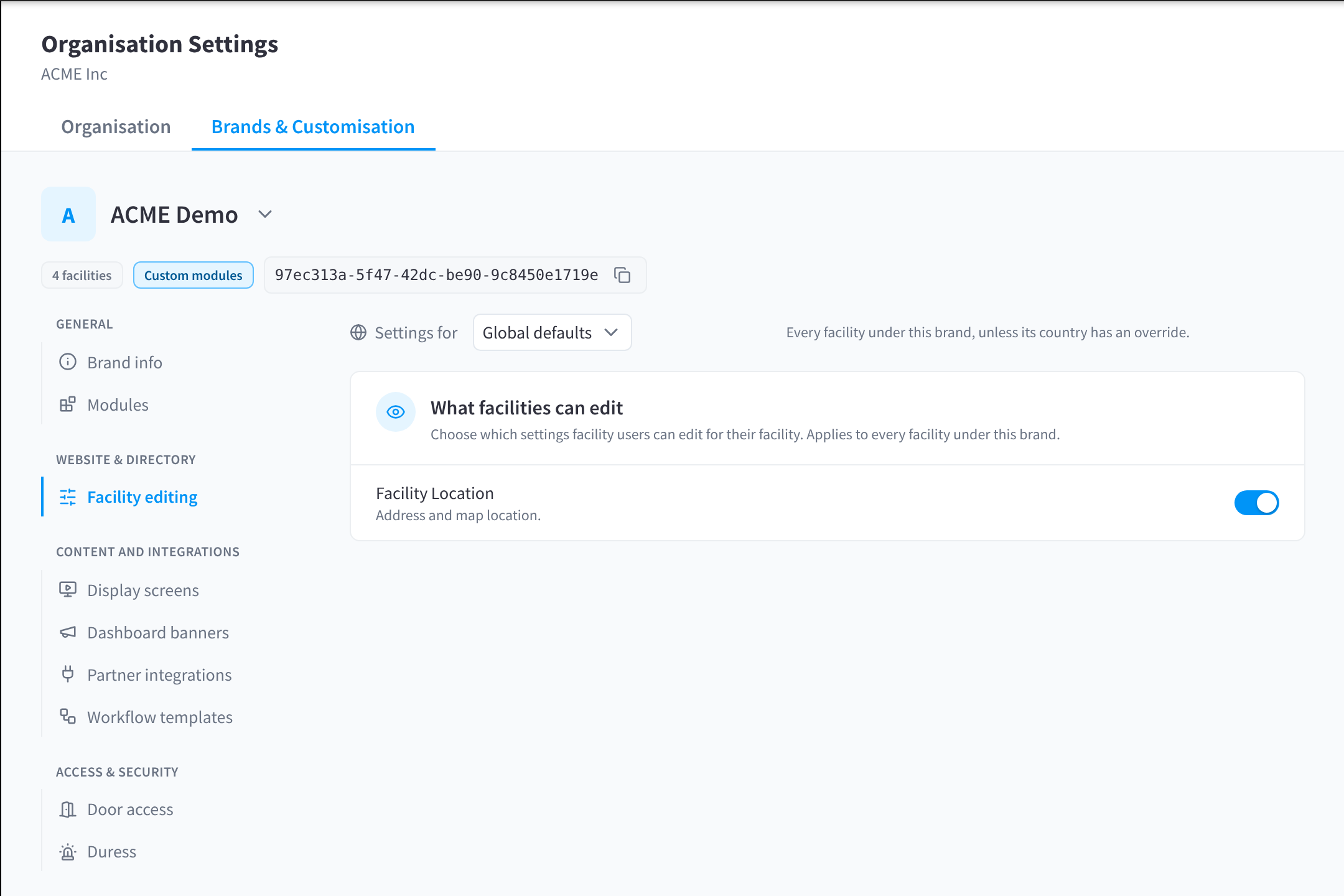Open the Global defaults dropdown
Screen dimensions: 1344x896
553,332
